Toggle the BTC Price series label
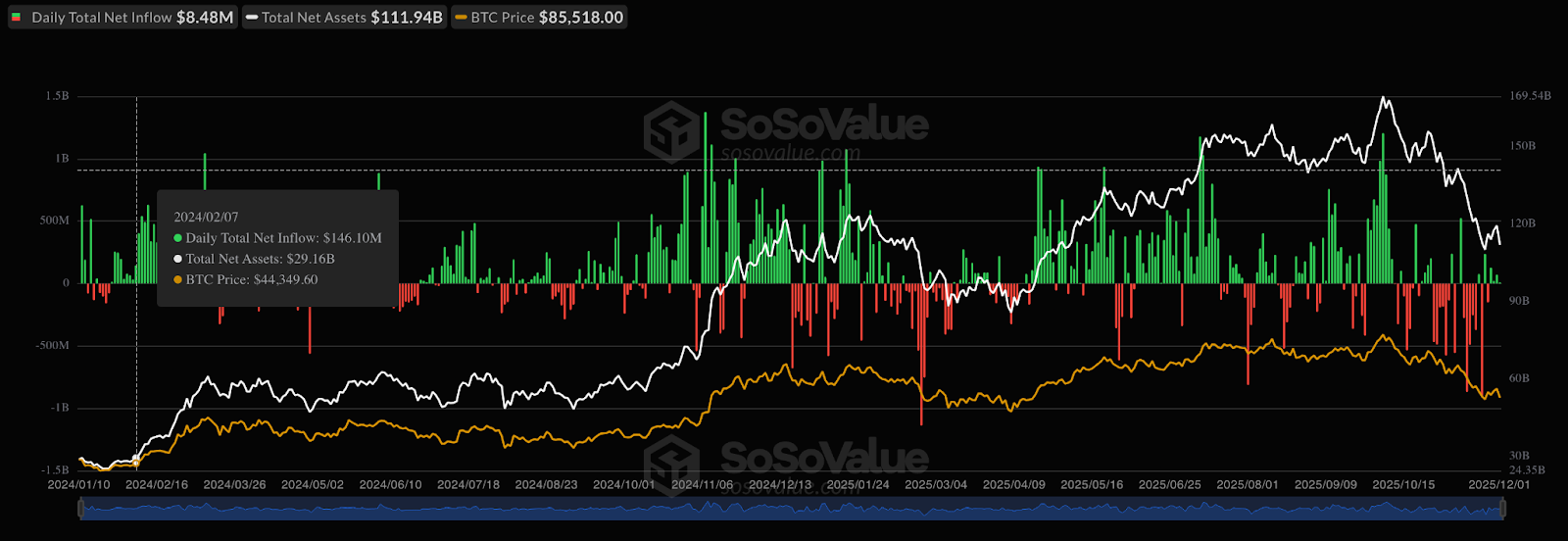This screenshot has height=541, width=1568. (503, 18)
